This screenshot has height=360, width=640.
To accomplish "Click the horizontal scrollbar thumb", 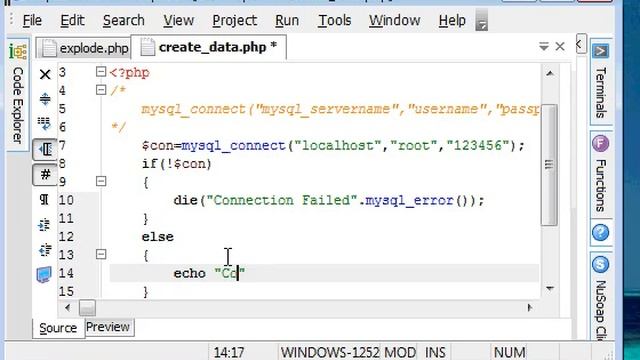I will pos(87,308).
